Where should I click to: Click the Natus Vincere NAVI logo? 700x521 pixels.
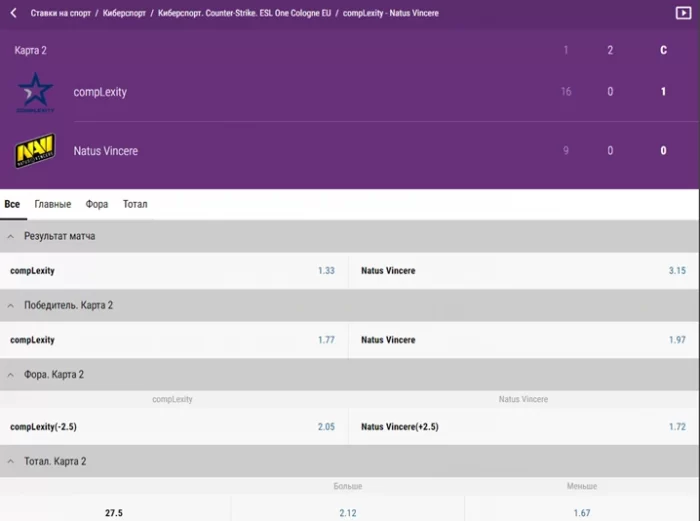[35, 151]
